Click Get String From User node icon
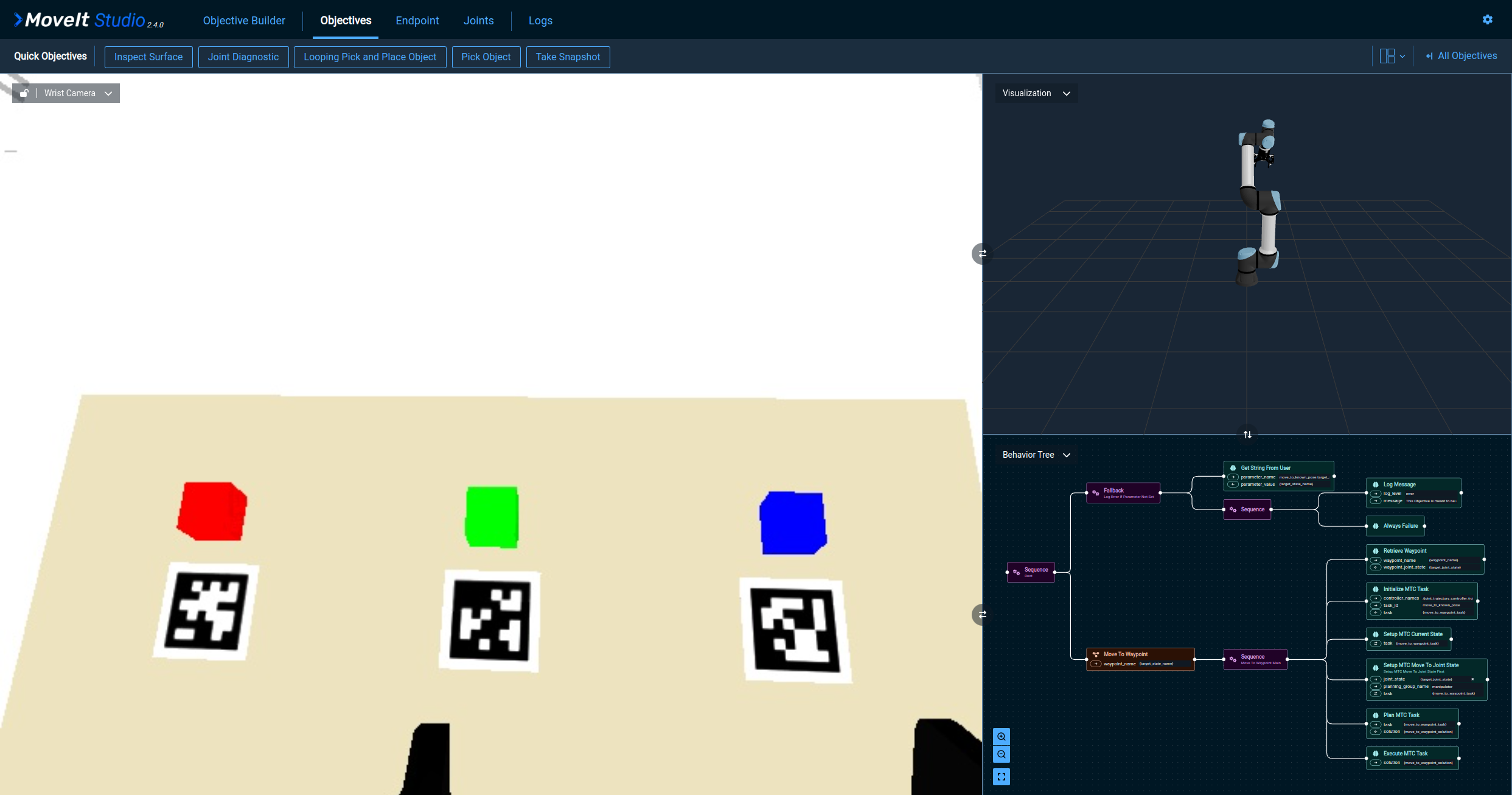1512x795 pixels. click(x=1233, y=468)
